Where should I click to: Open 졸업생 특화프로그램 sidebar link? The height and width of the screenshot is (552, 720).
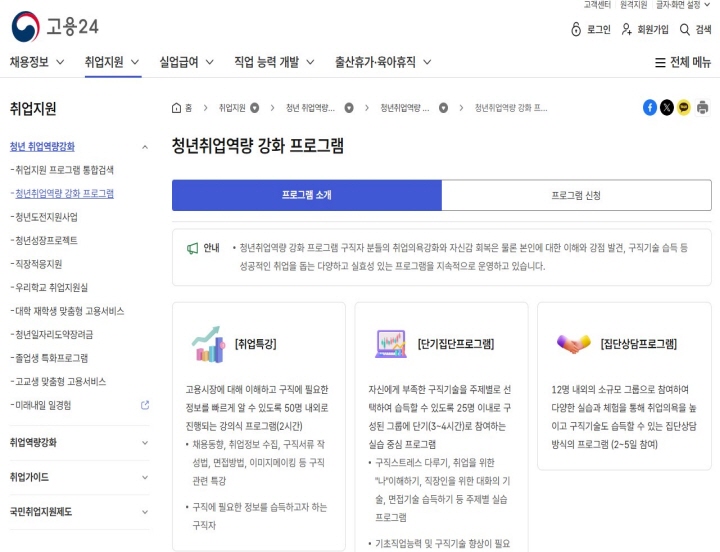[x=49, y=358]
